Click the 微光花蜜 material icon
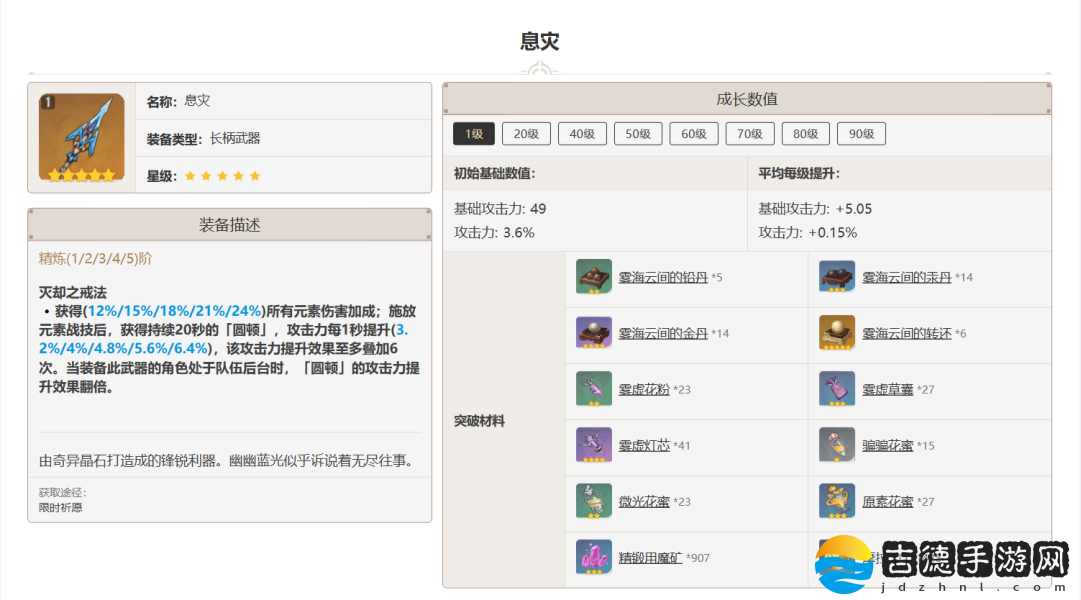This screenshot has height=600, width=1081. pyautogui.click(x=594, y=501)
